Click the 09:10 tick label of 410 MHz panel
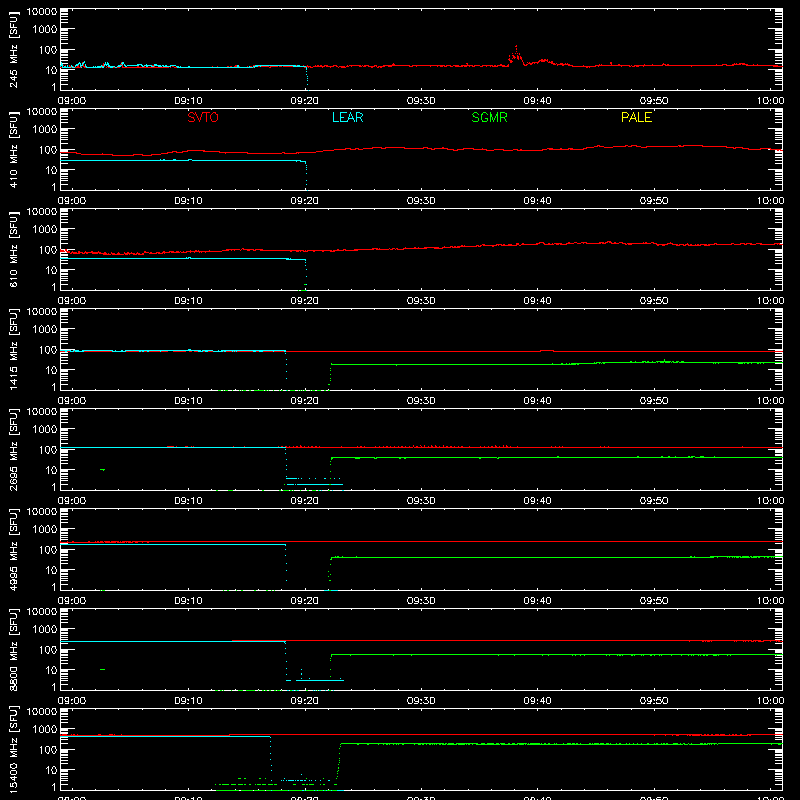 click(188, 201)
